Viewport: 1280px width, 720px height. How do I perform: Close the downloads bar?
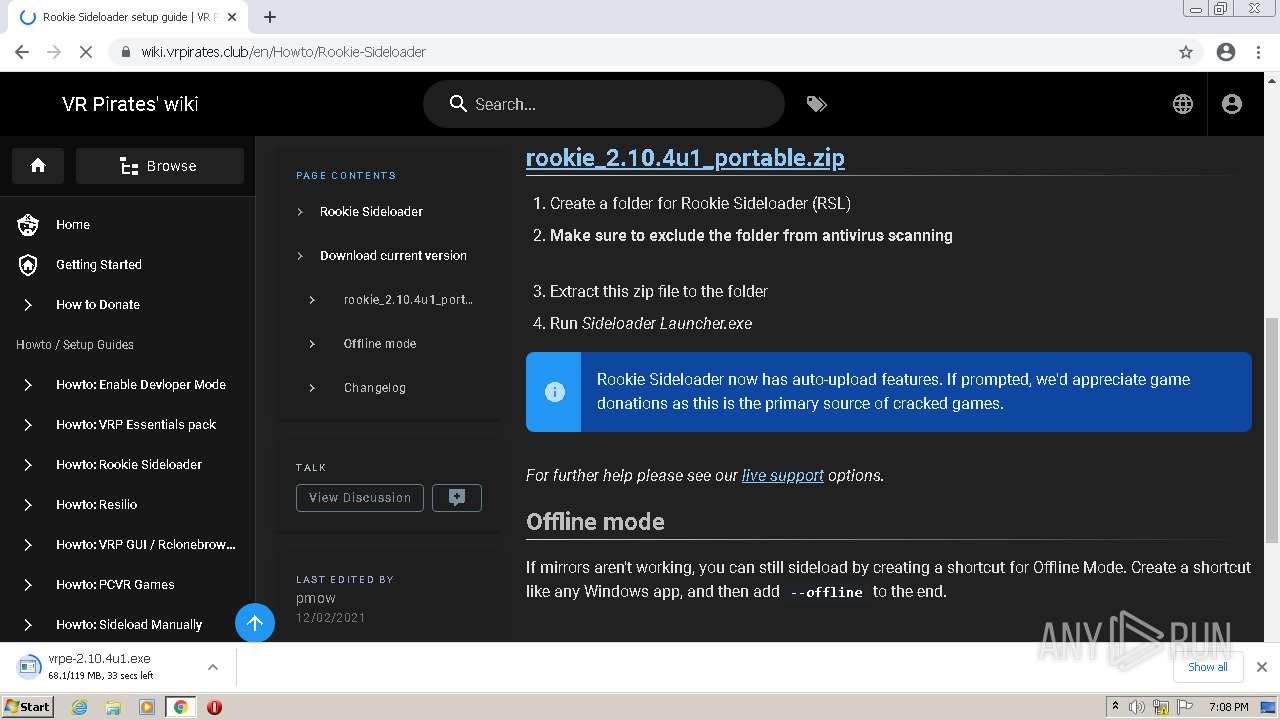pos(1262,667)
